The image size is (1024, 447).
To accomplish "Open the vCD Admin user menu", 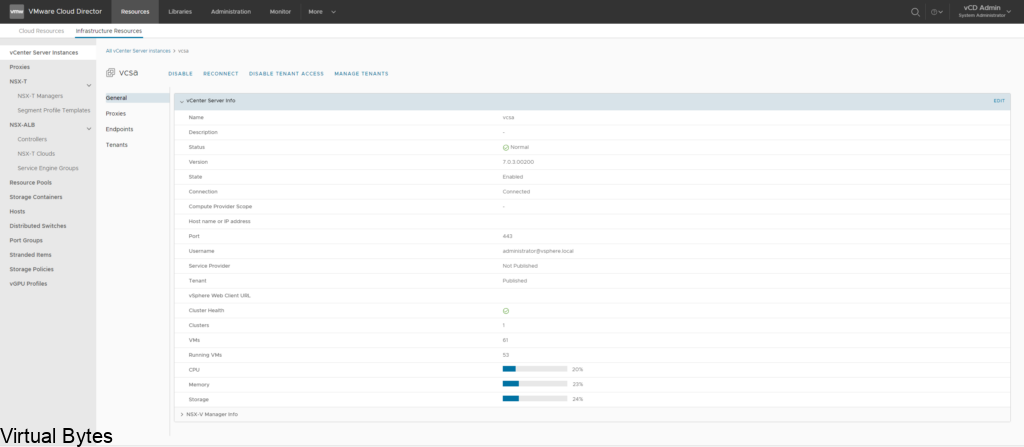I will tap(984, 11).
